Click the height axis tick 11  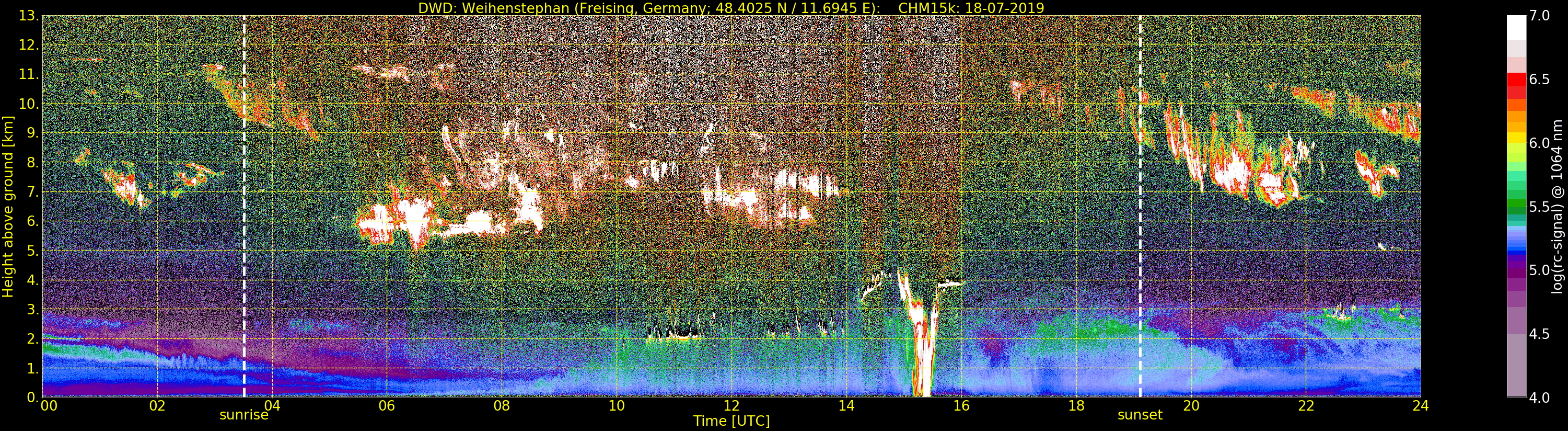29,74
